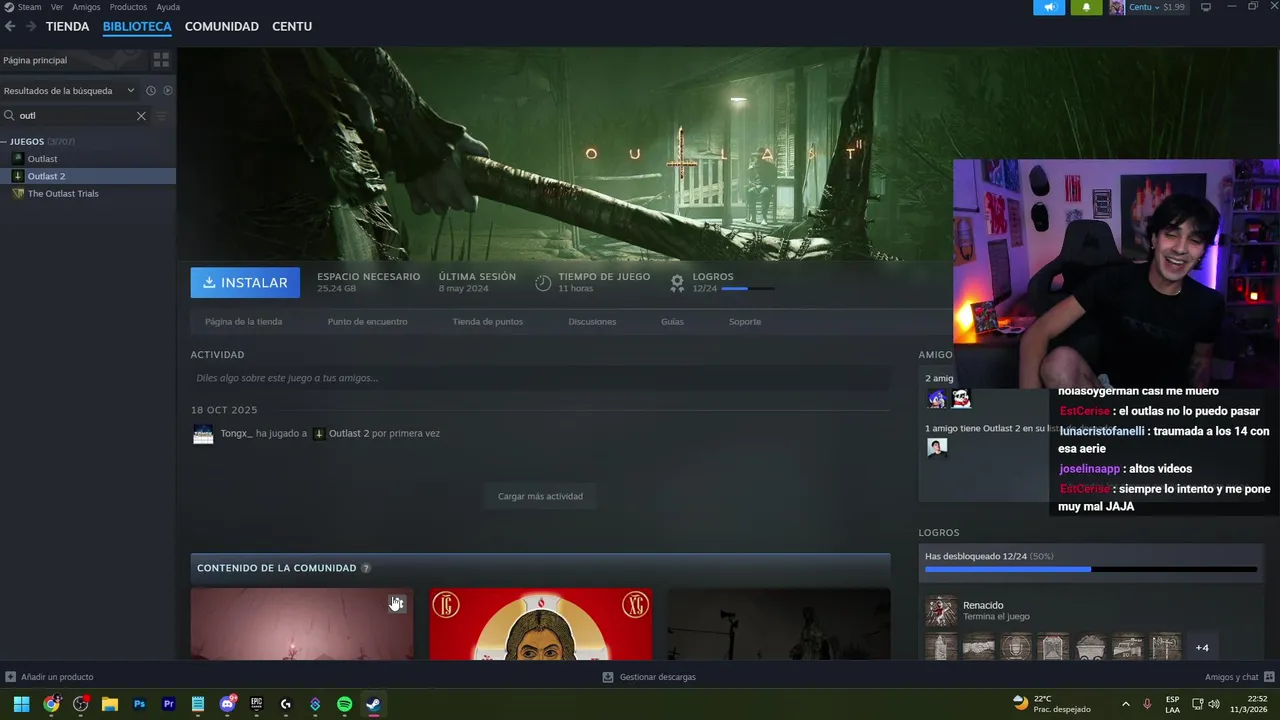
Task: Open the Windows Start menu
Action: [x=21, y=704]
